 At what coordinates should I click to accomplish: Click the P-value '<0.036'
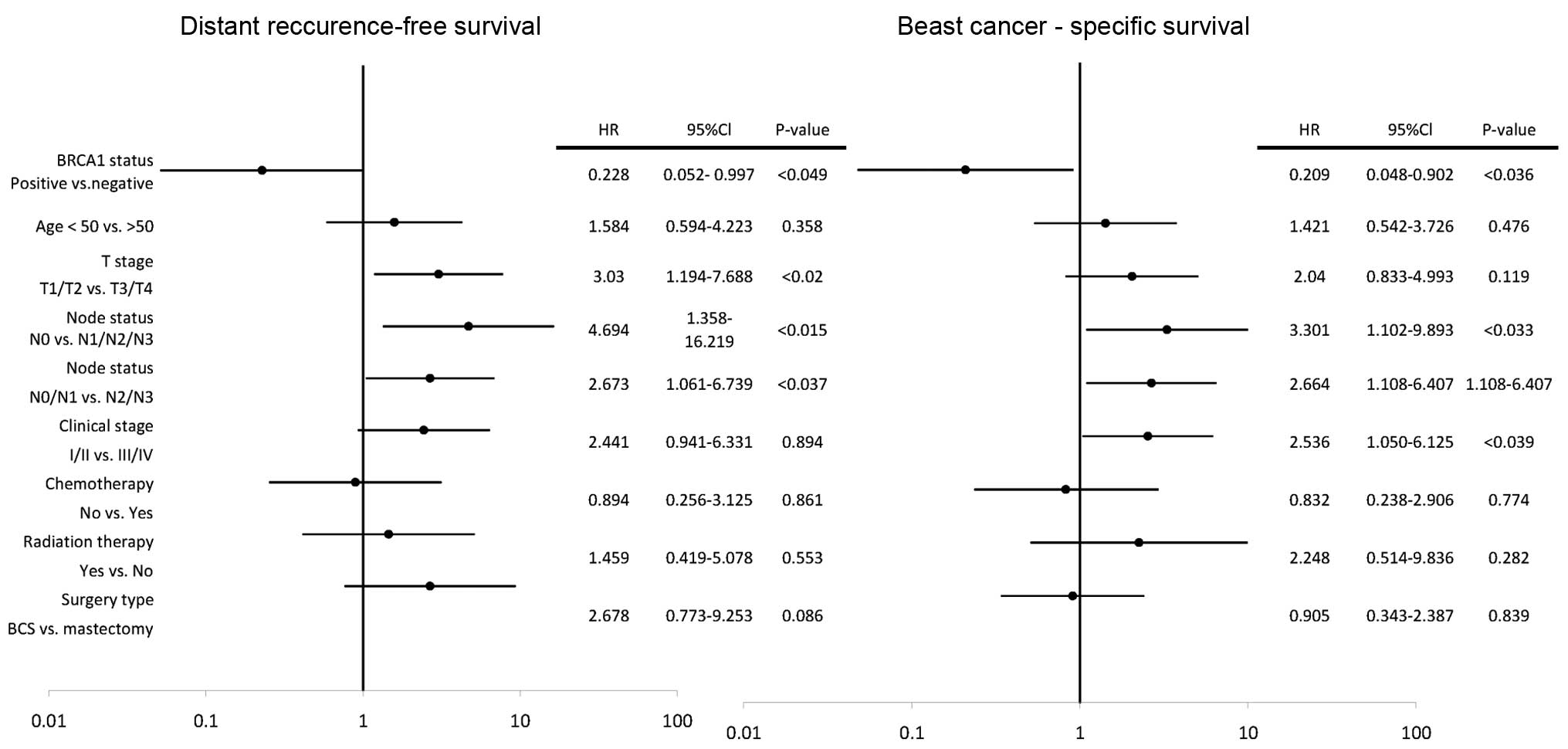pos(1508,175)
